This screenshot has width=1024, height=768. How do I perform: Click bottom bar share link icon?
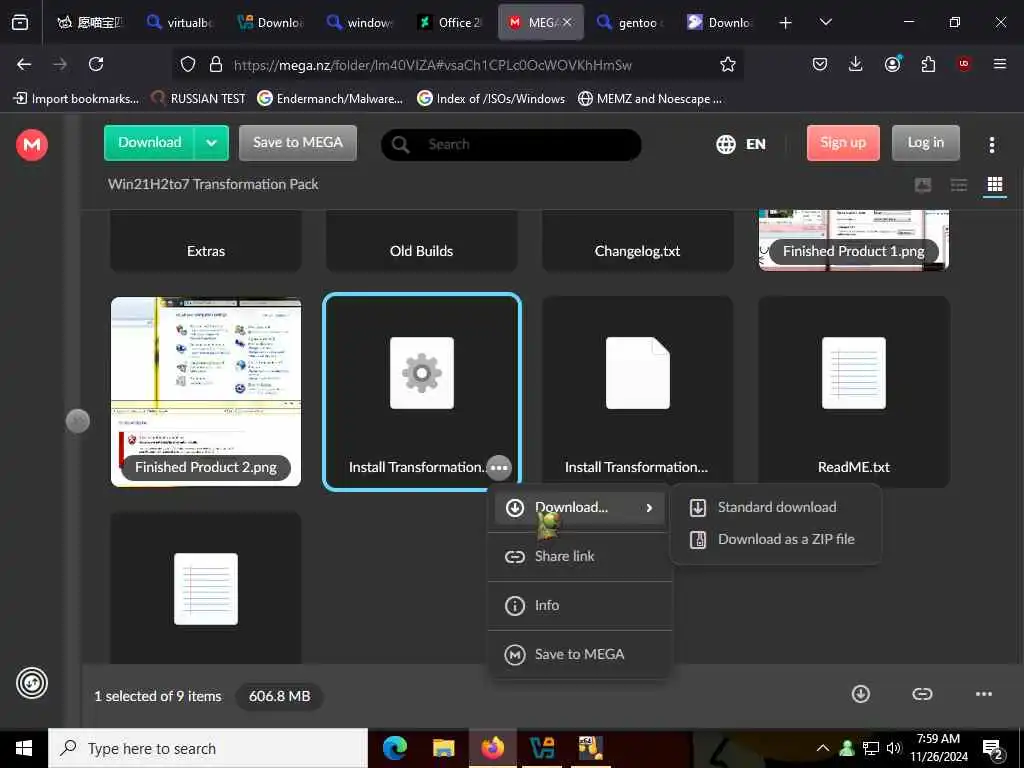tap(922, 694)
